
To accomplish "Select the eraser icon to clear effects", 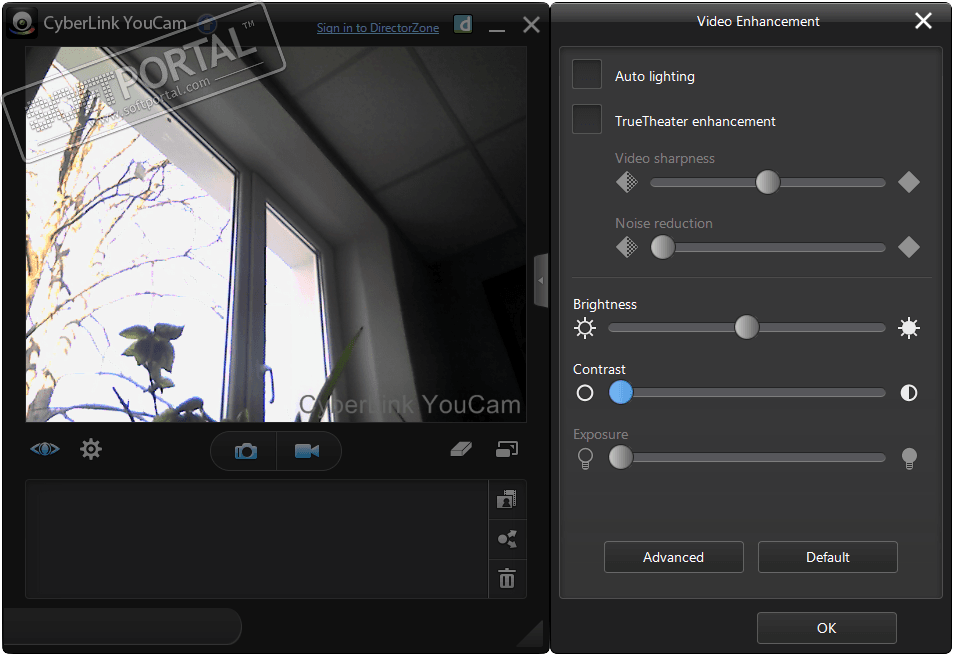I will click(x=461, y=449).
